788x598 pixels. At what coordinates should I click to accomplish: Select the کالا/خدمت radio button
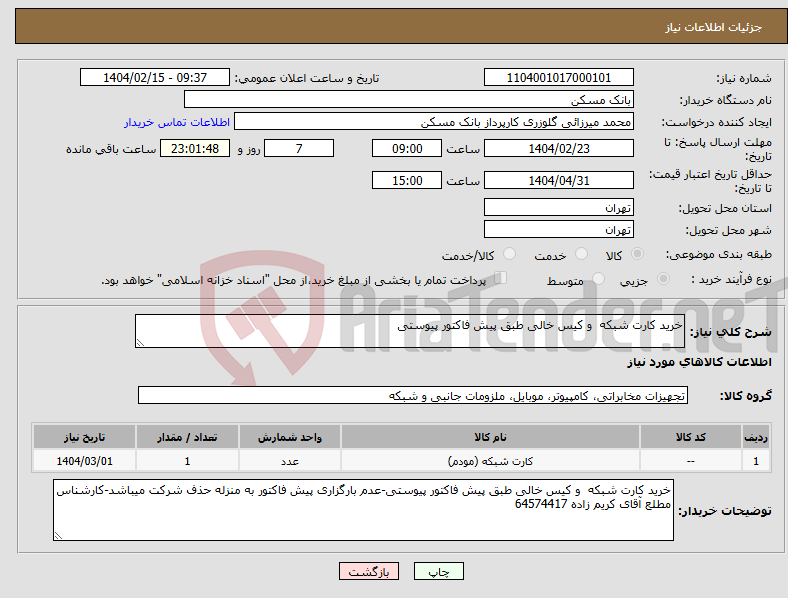point(509,254)
